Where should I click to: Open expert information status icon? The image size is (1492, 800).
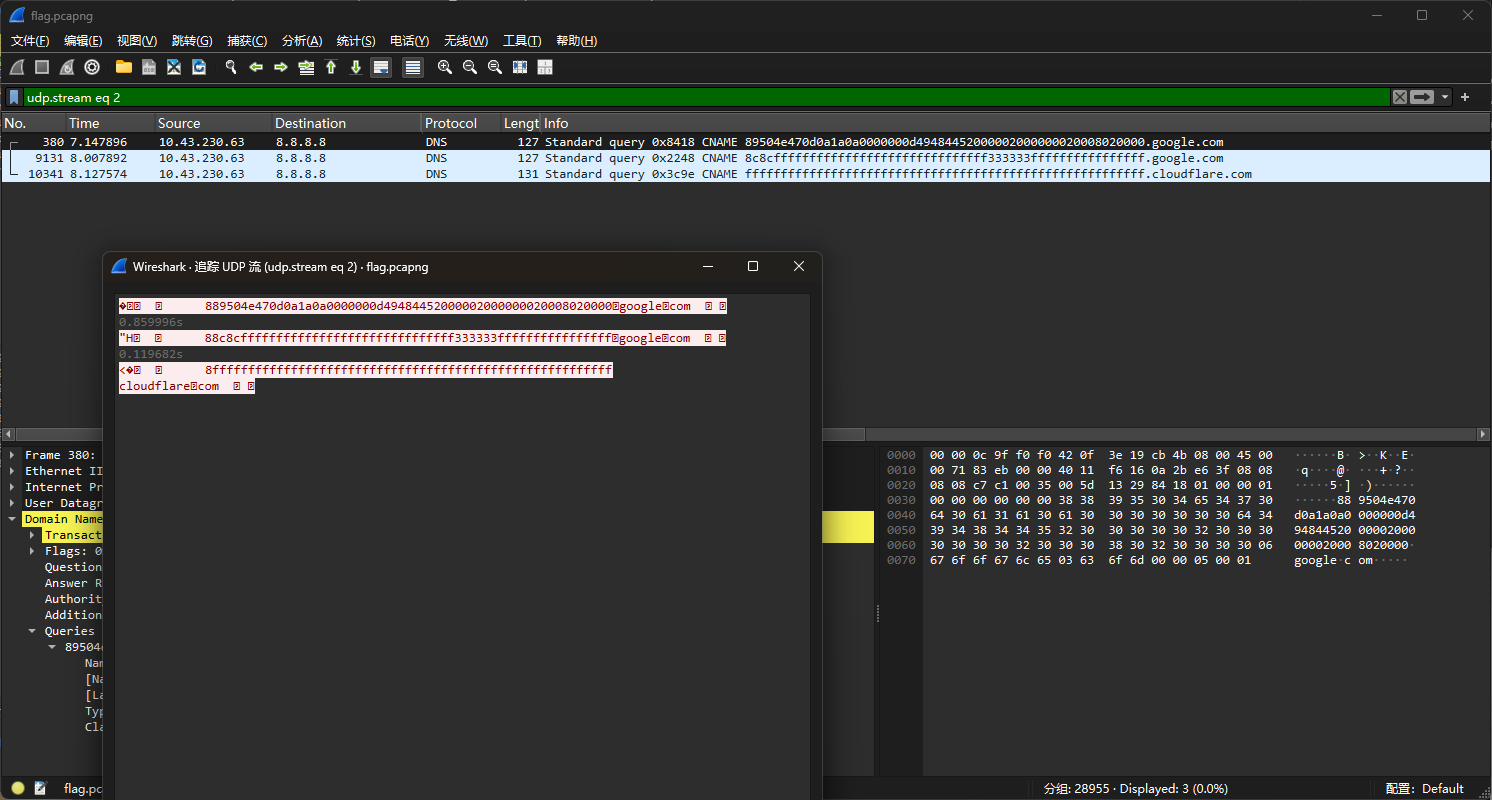[18, 788]
